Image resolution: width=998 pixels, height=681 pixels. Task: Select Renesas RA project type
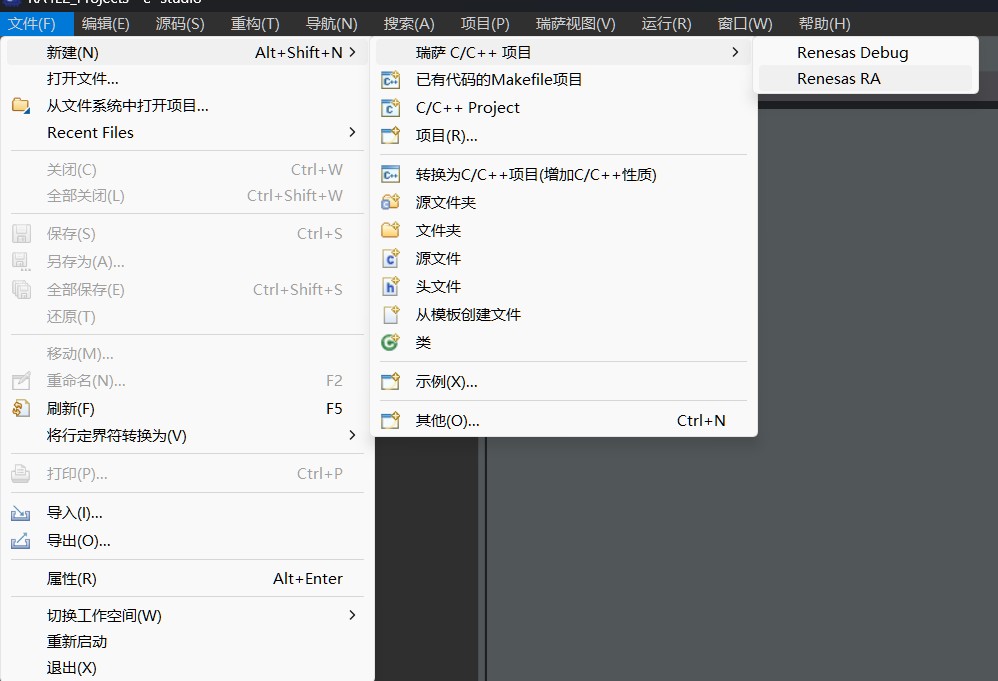[x=838, y=78]
